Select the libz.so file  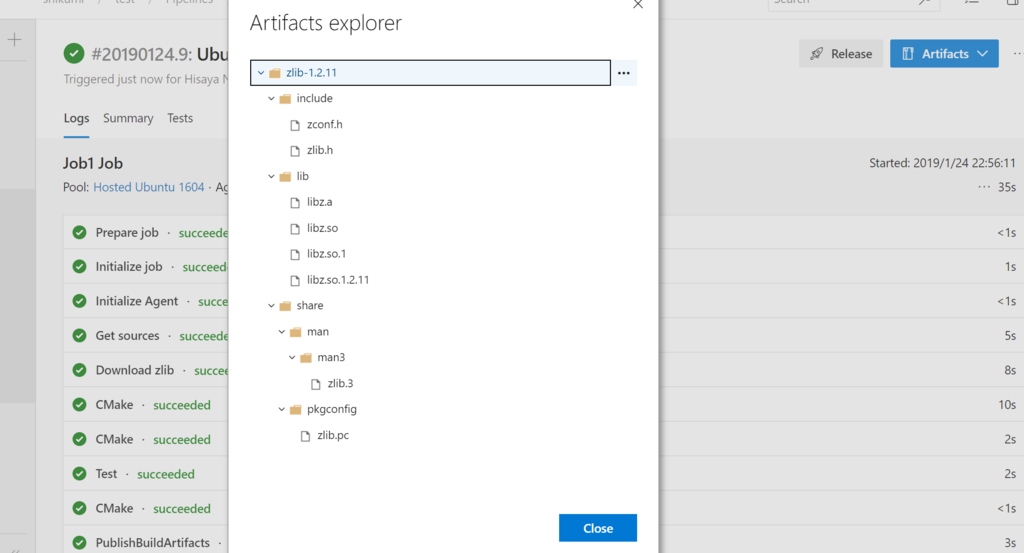[323, 228]
